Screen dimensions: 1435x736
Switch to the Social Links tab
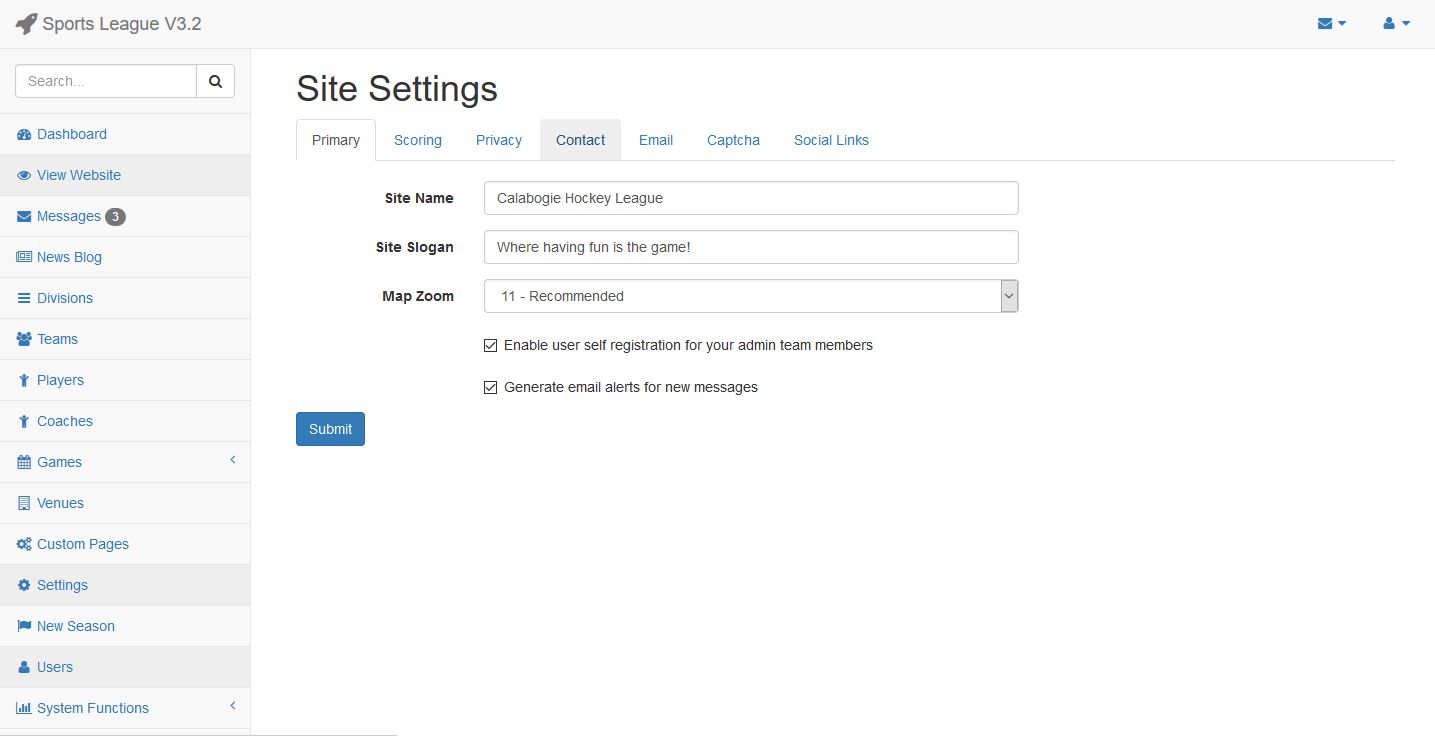pos(831,140)
